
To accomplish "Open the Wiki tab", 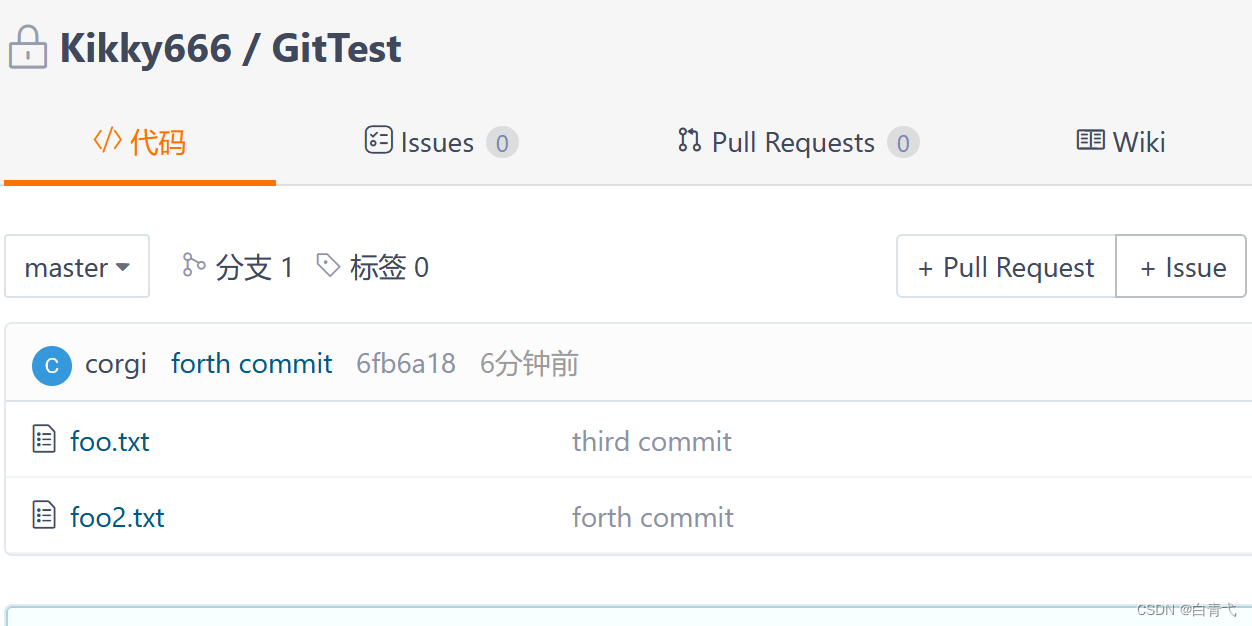I will tap(1121, 142).
